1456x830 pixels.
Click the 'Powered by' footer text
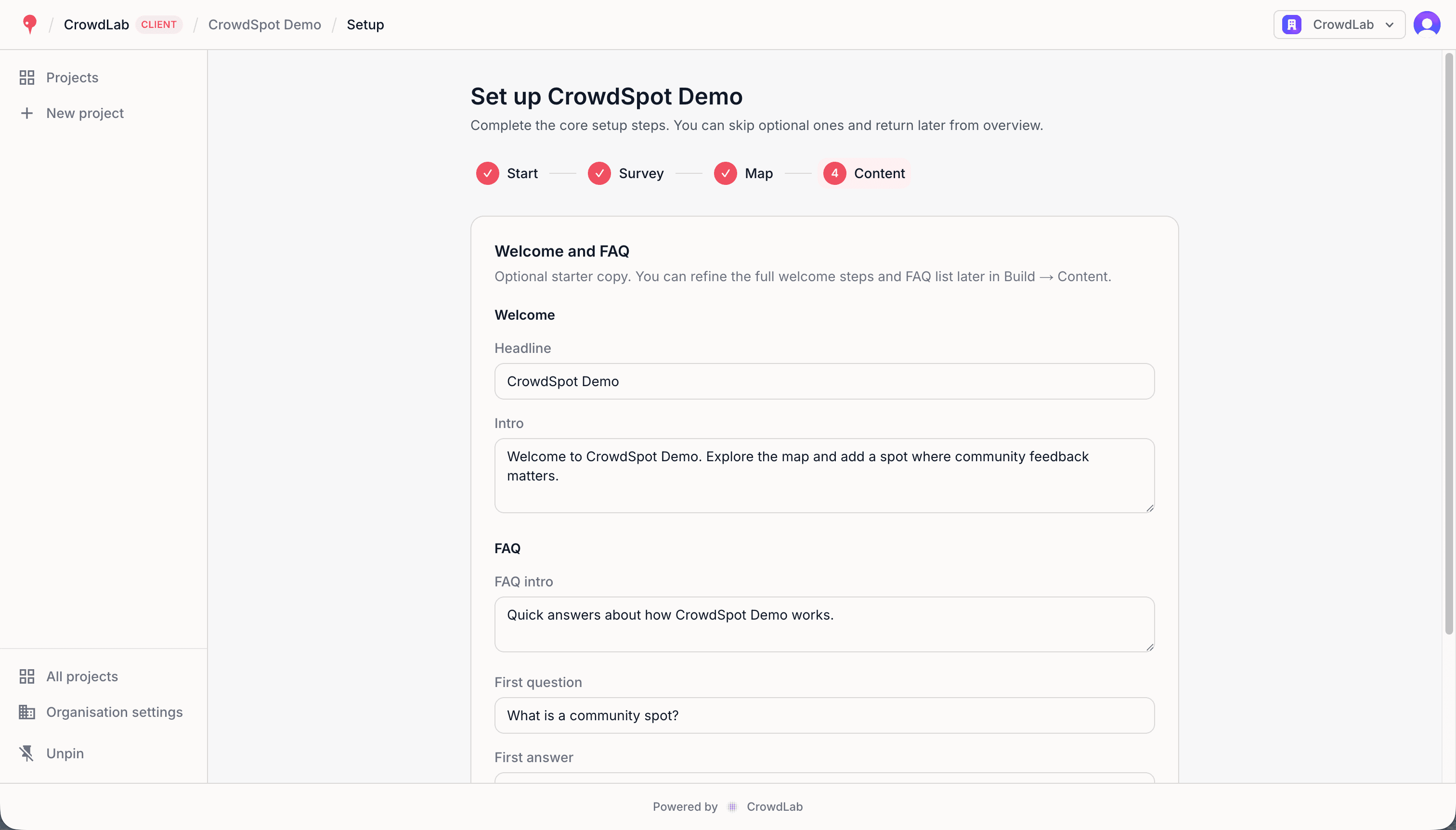click(685, 806)
